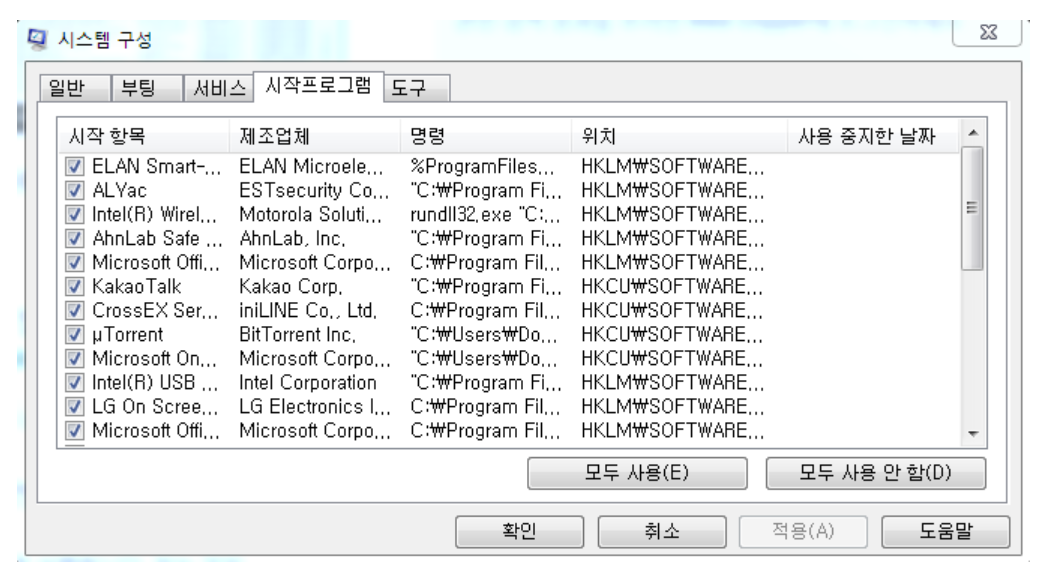This screenshot has height=578, width=1042.
Task: Select the 시작프로그램 tab
Action: pos(318,86)
